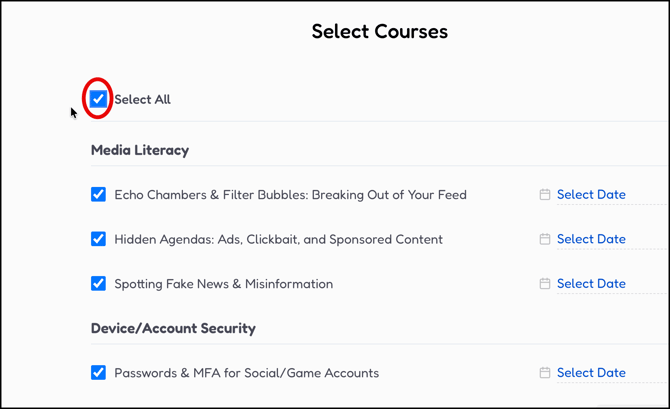670x409 pixels.
Task: Click the Echo Chambers & Filter Bubbles title
Action: point(290,195)
